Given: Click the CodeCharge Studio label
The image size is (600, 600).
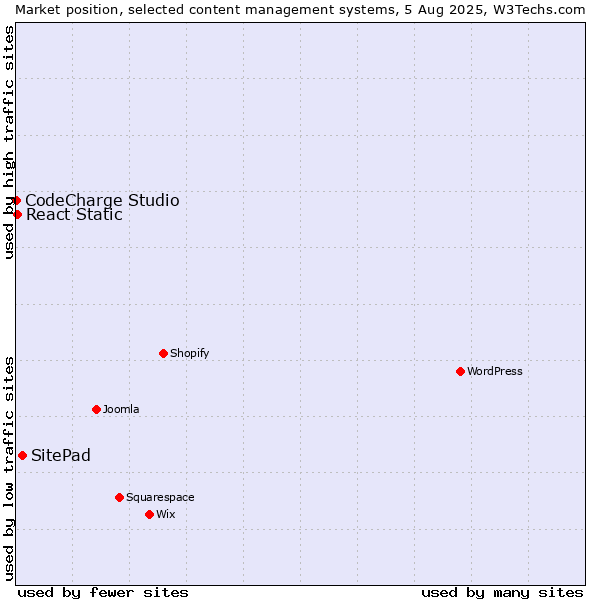Looking at the screenshot, I should 102,201.
